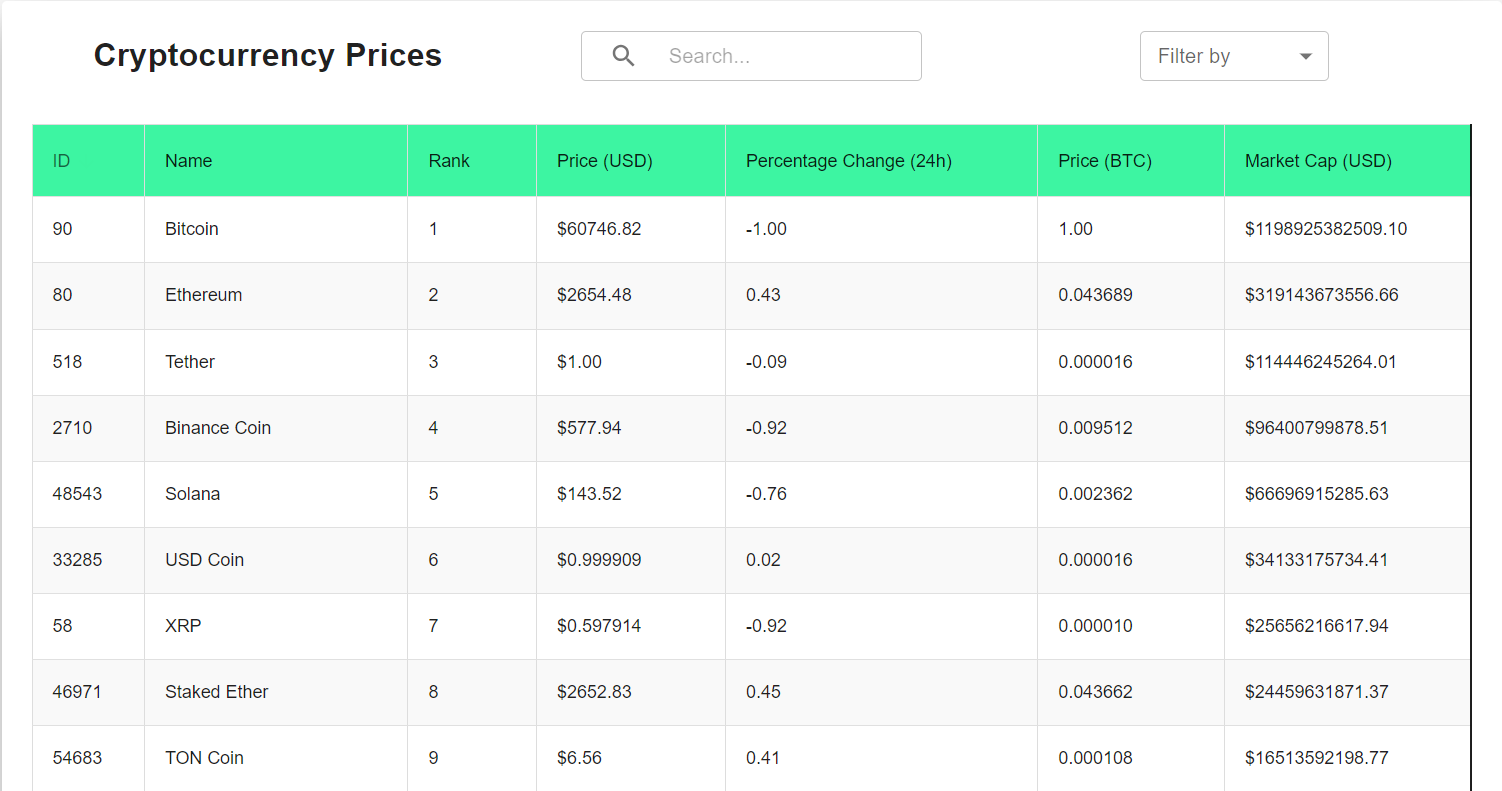Select the Bitcoin name cell
Viewport: 1502px width, 791px height.
pos(276,229)
